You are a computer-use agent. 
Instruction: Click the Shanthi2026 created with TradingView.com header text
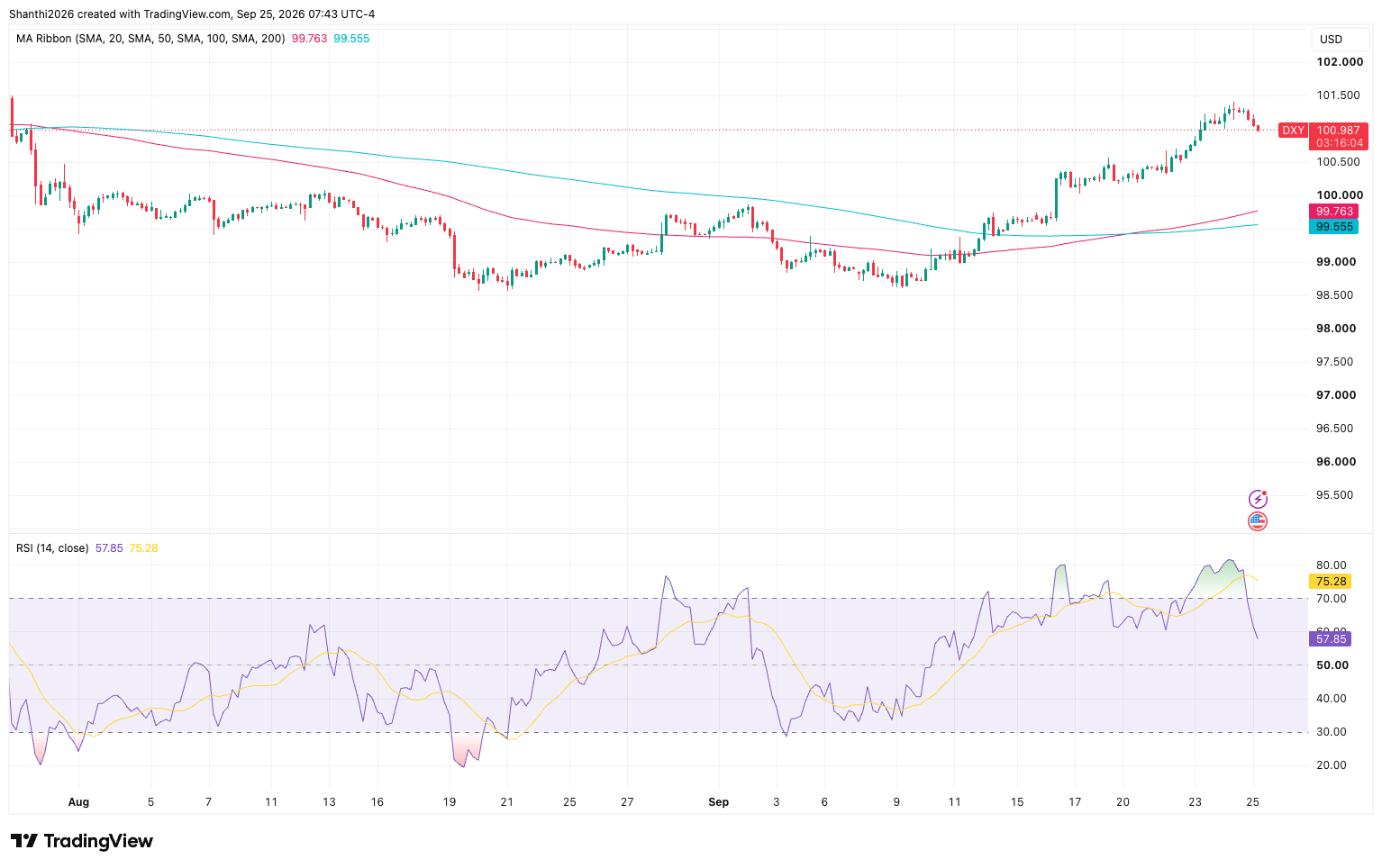[x=192, y=14]
